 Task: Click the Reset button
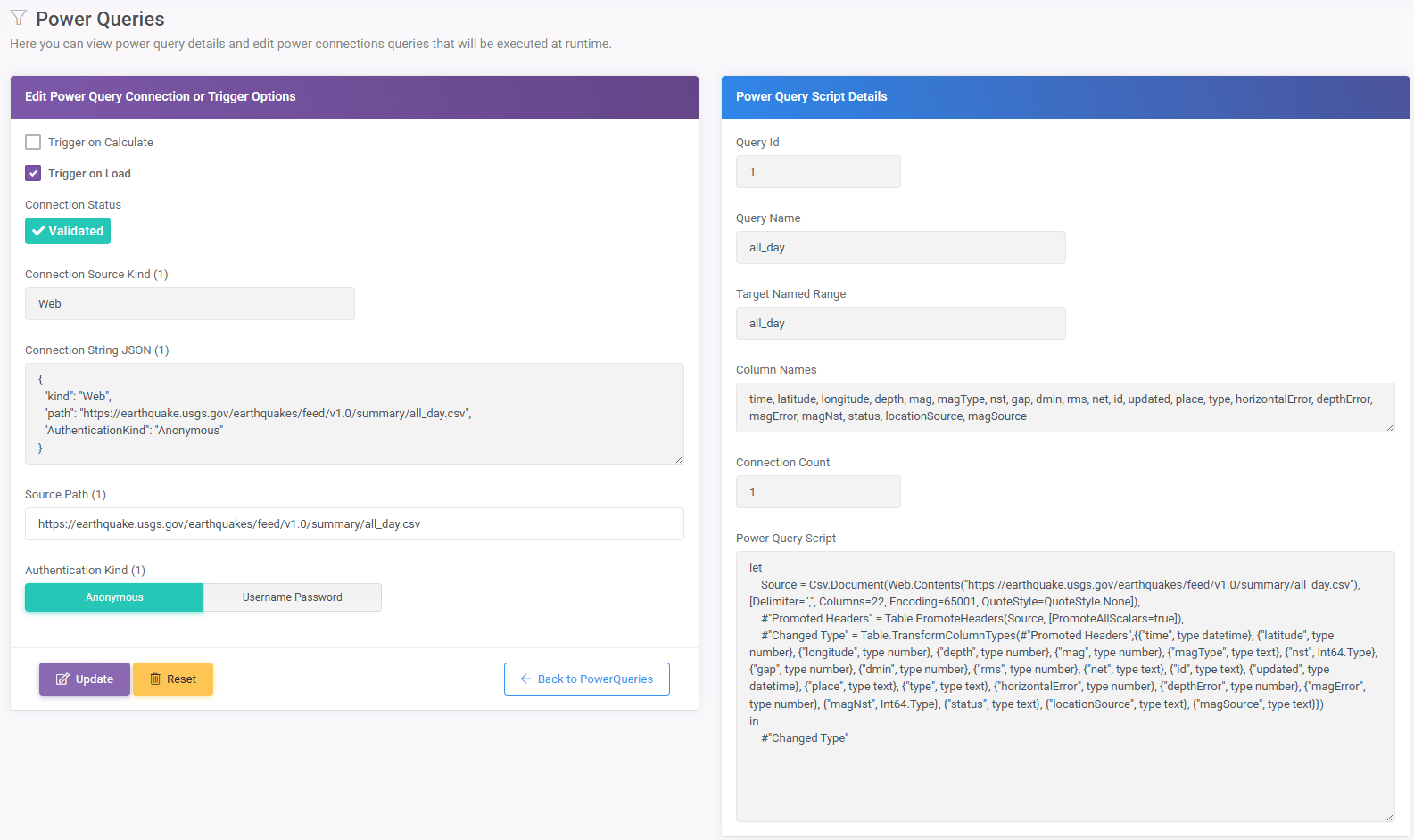[x=173, y=679]
